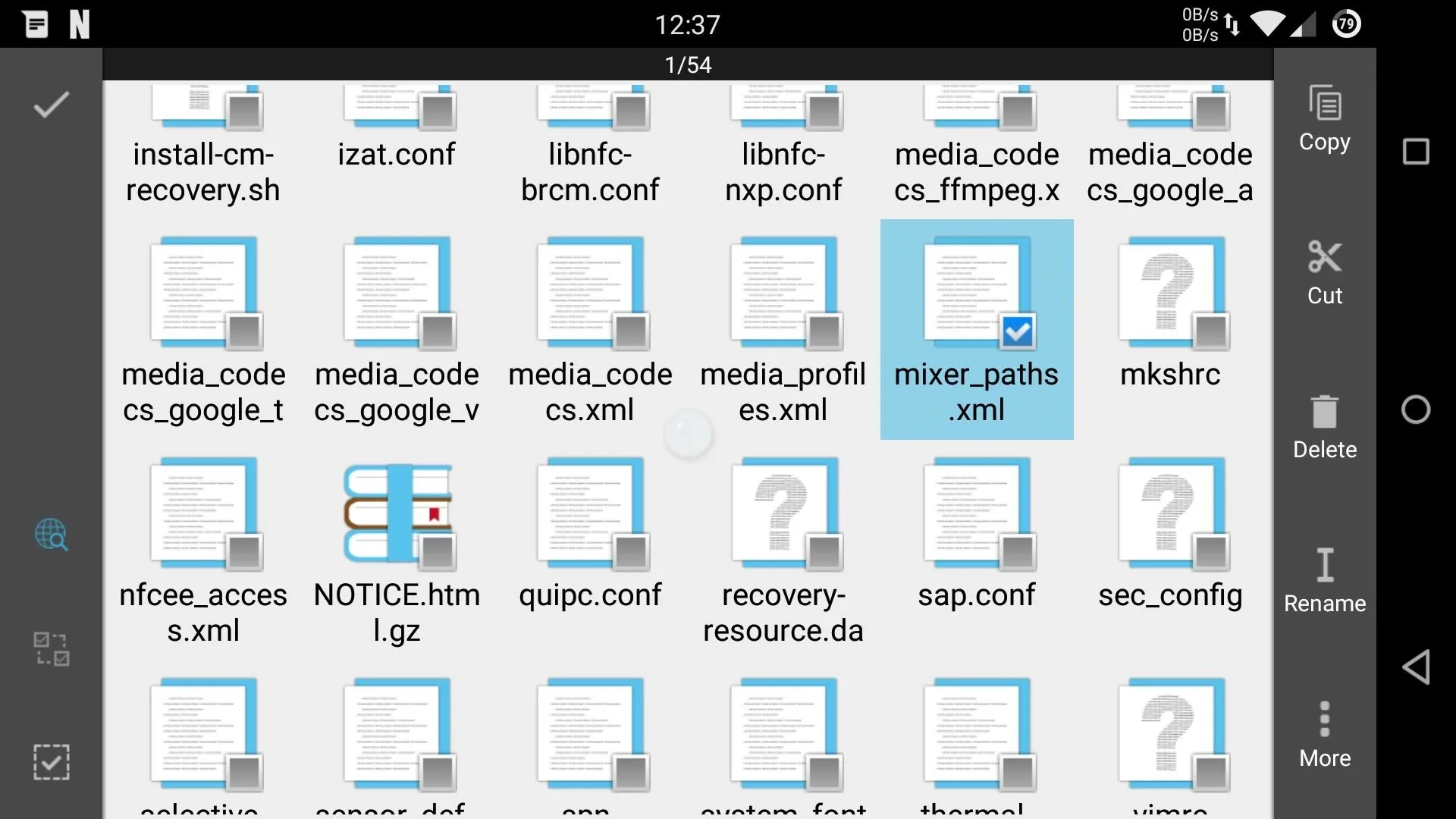Tap the 1/54 selection counter bar
This screenshot has width=1456, height=819.
click(688, 64)
